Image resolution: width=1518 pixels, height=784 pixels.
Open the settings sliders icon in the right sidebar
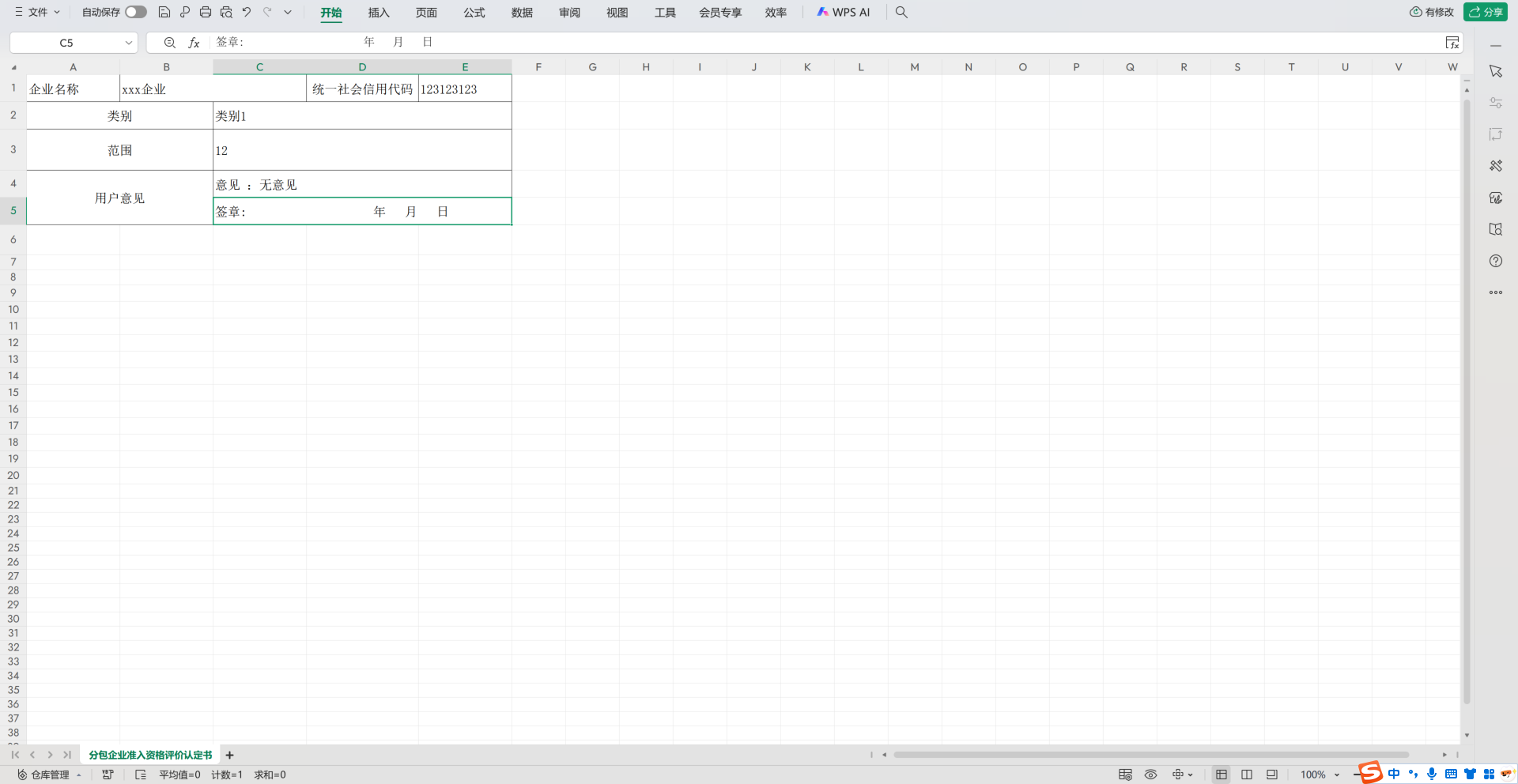[1496, 103]
